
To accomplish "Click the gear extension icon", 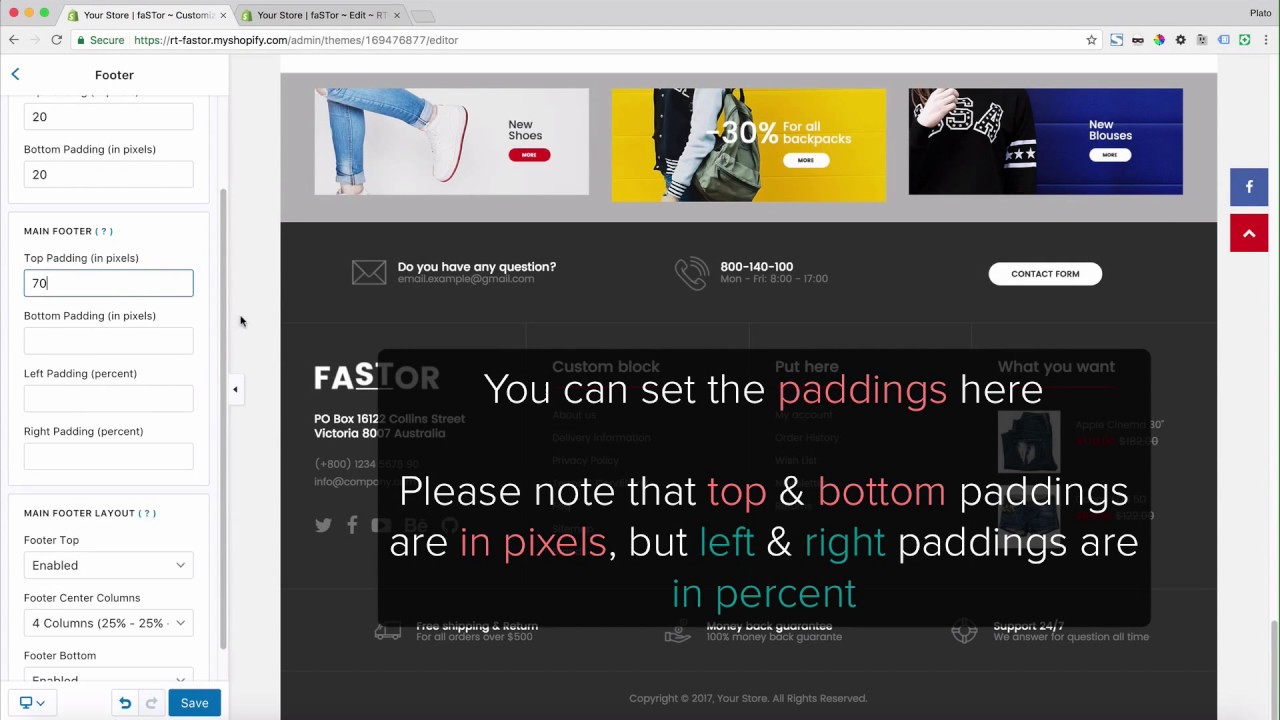I will click(1180, 40).
